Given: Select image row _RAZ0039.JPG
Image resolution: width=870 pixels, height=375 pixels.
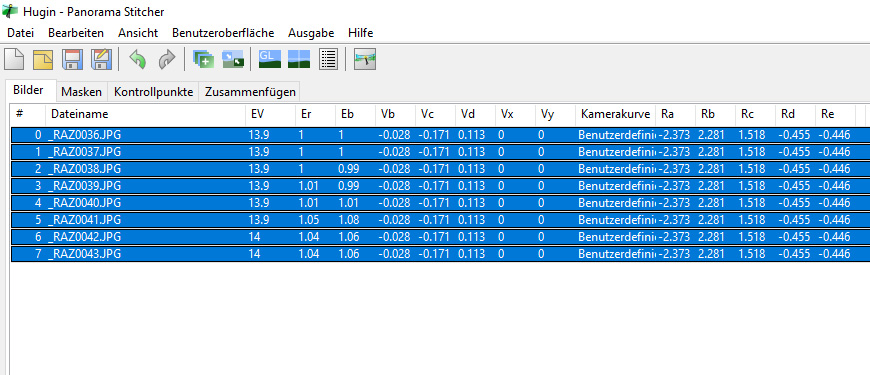Looking at the screenshot, I should (441, 186).
